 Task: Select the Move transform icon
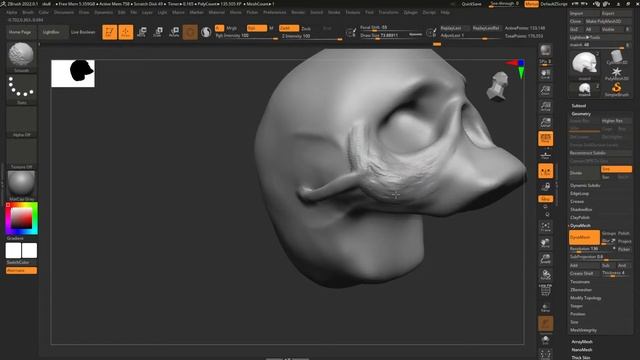(142, 32)
